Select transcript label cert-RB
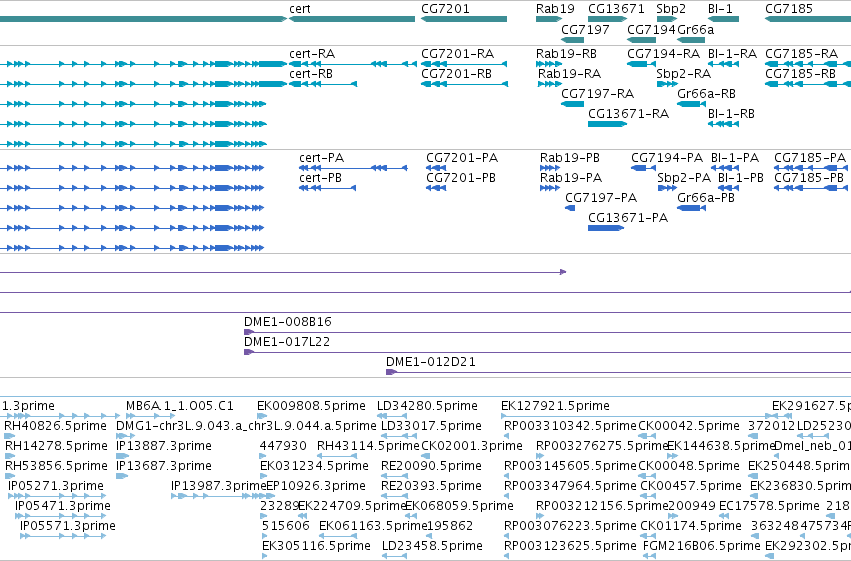The image size is (851, 561). coord(312,73)
